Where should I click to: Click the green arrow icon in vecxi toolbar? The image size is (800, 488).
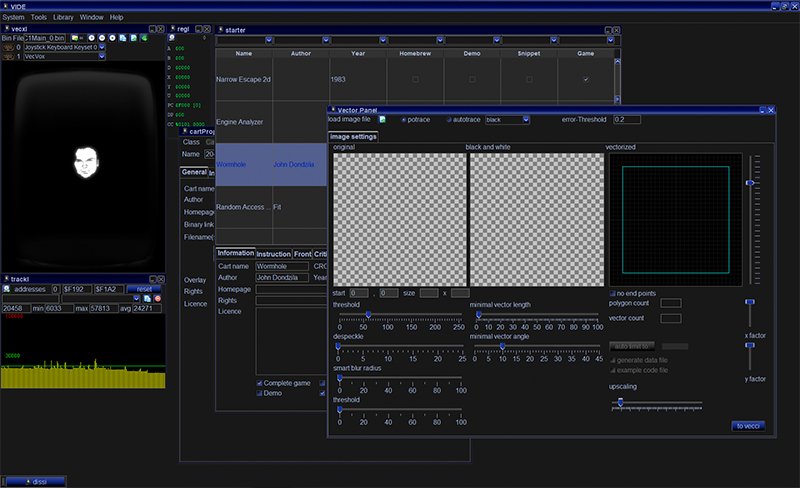pyautogui.click(x=144, y=38)
